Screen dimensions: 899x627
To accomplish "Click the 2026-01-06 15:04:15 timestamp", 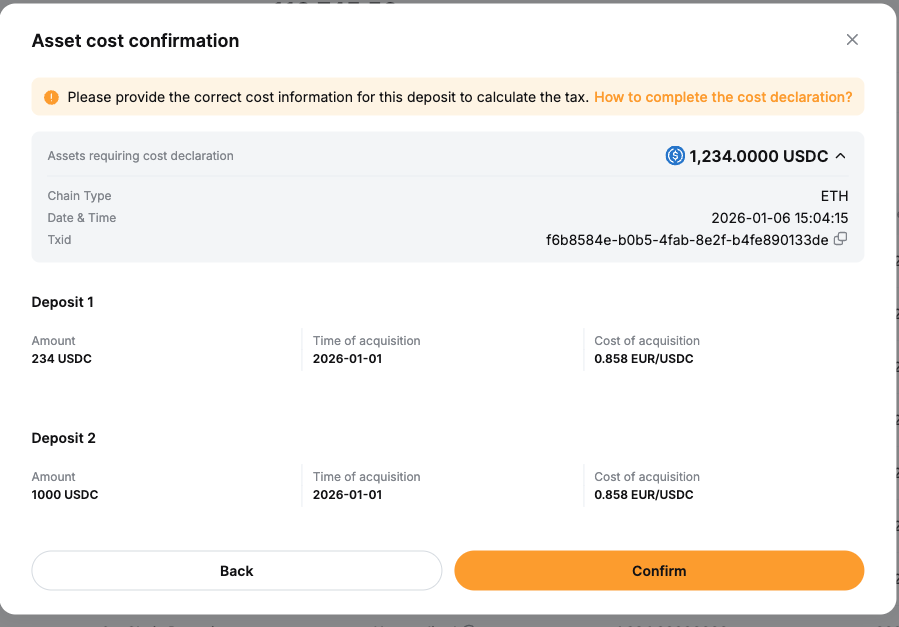I will (779, 218).
